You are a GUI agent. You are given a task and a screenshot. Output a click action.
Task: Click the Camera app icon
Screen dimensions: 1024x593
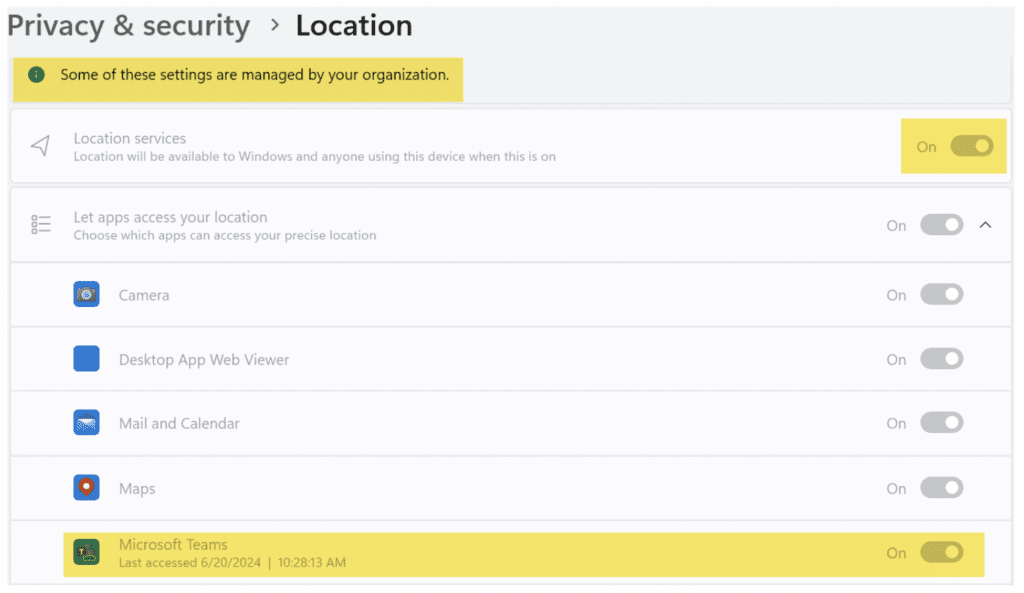click(x=86, y=295)
